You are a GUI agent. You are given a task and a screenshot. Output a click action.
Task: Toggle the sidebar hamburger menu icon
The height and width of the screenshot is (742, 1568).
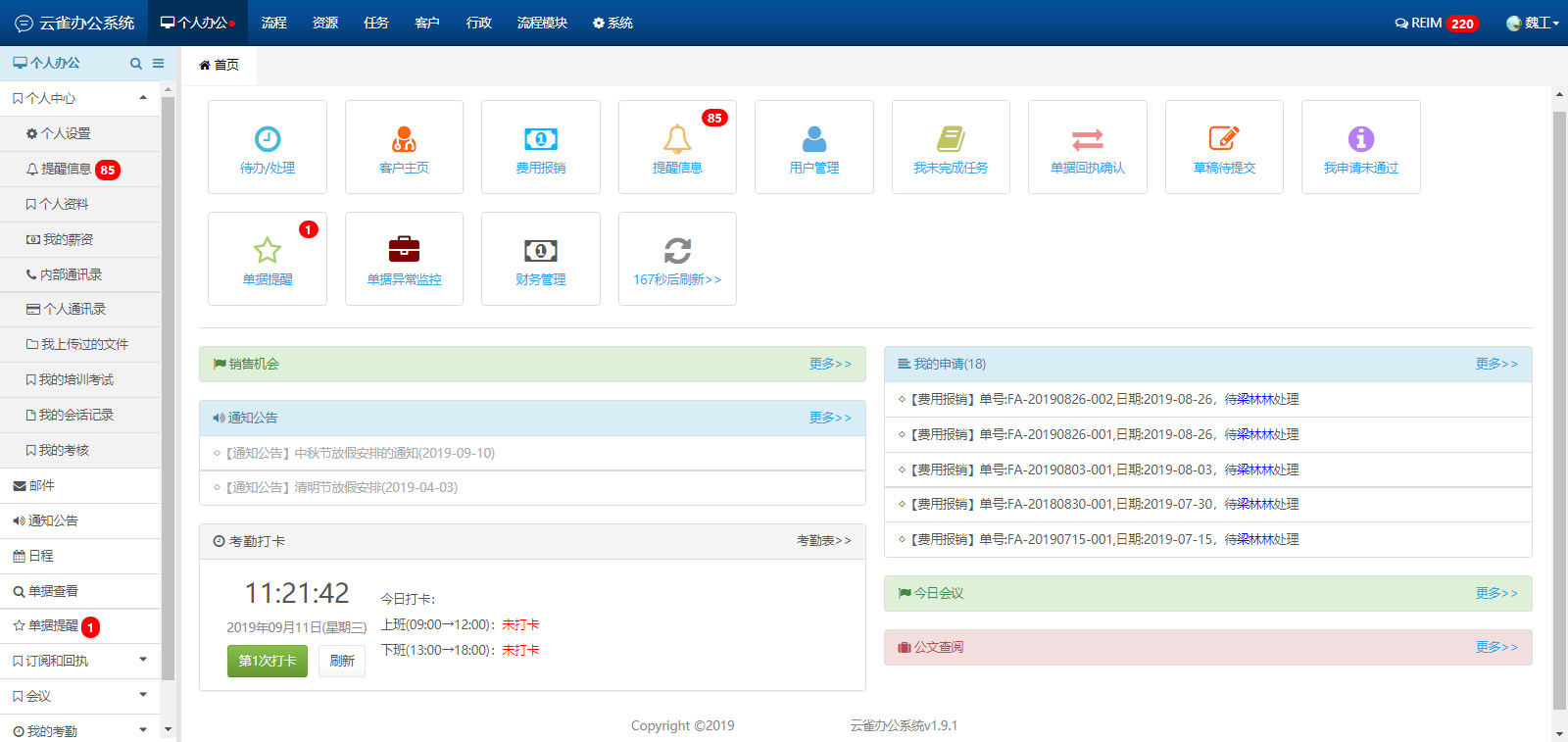[x=158, y=64]
